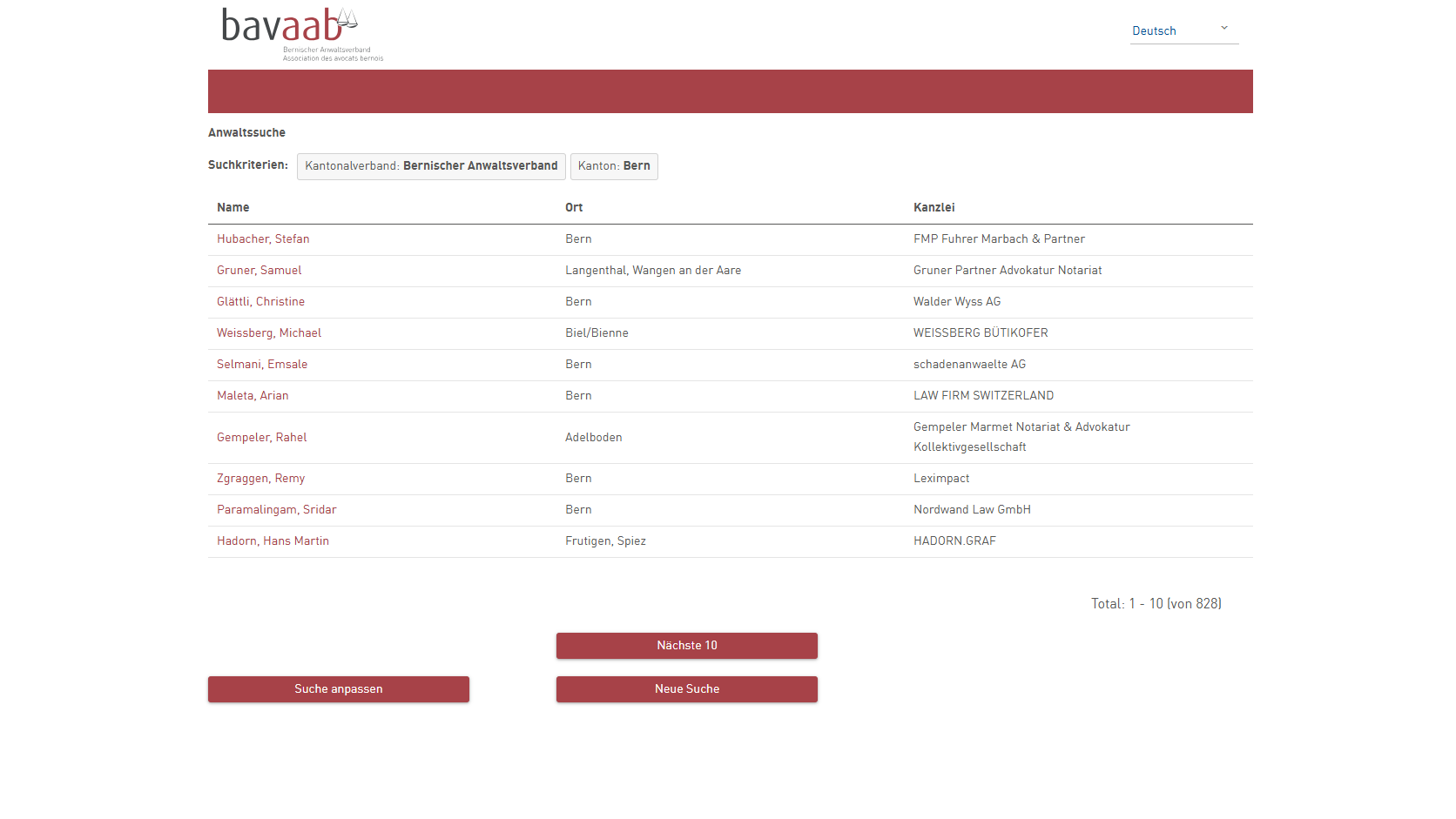View Paramalingam, Sridar profile

tap(276, 510)
